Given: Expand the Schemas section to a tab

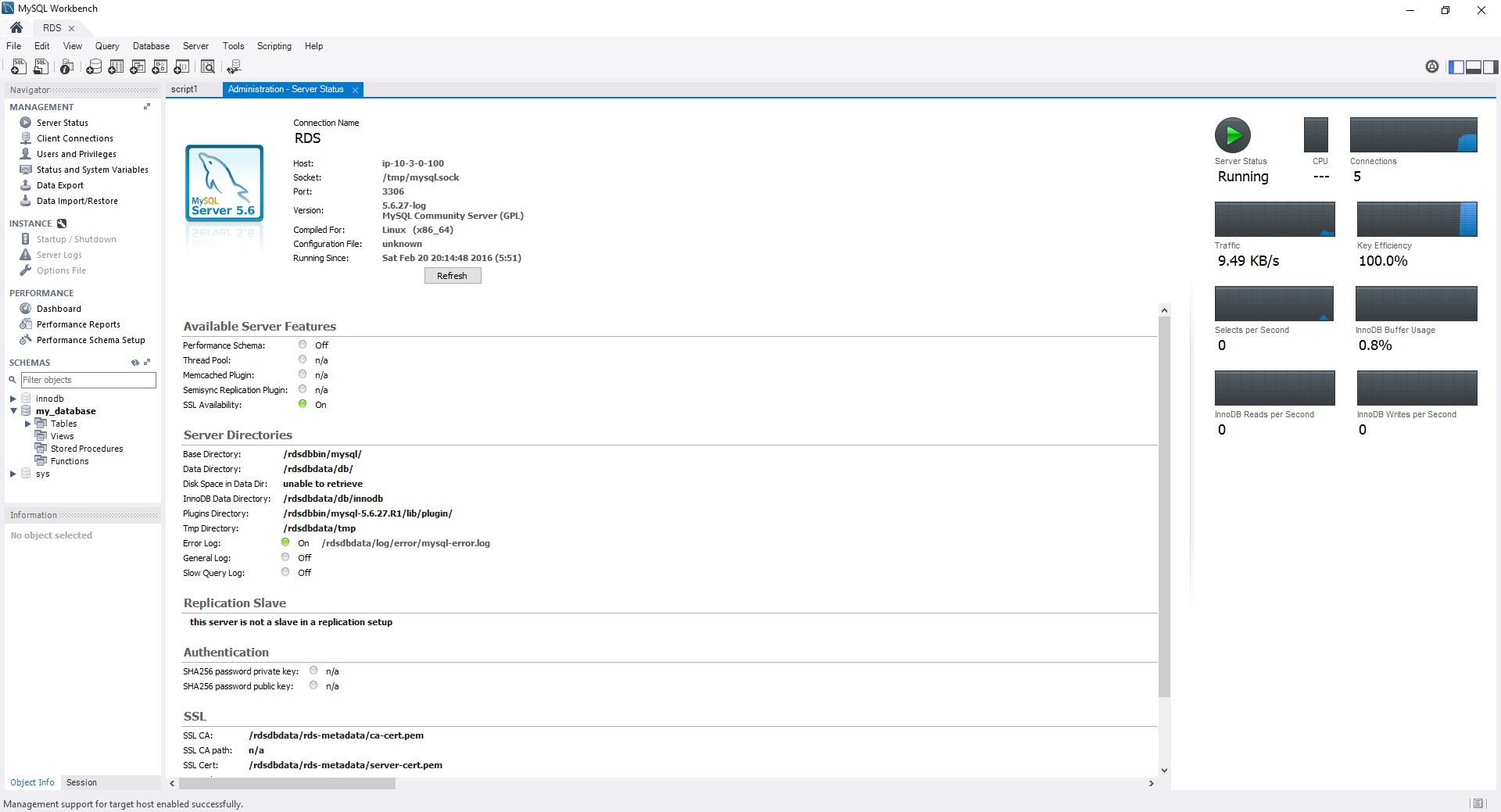Looking at the screenshot, I should [147, 363].
